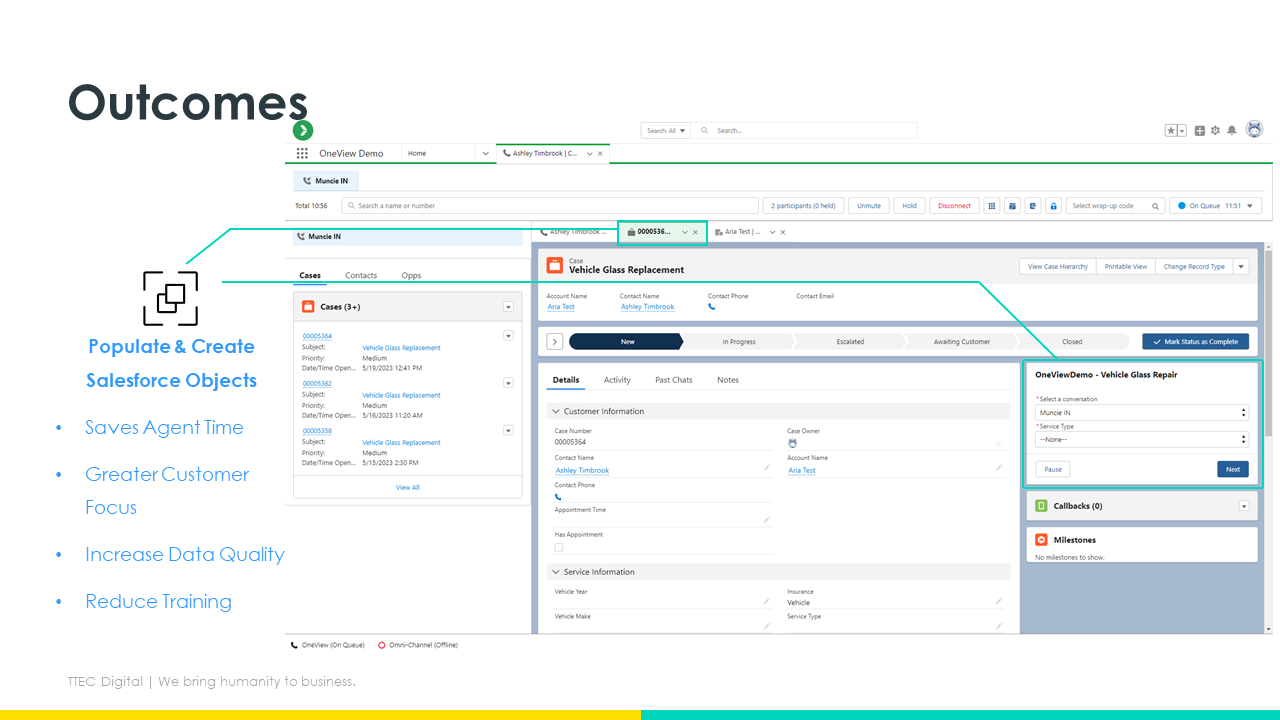Expand the case path chevron button
The image size is (1280, 720).
[555, 342]
